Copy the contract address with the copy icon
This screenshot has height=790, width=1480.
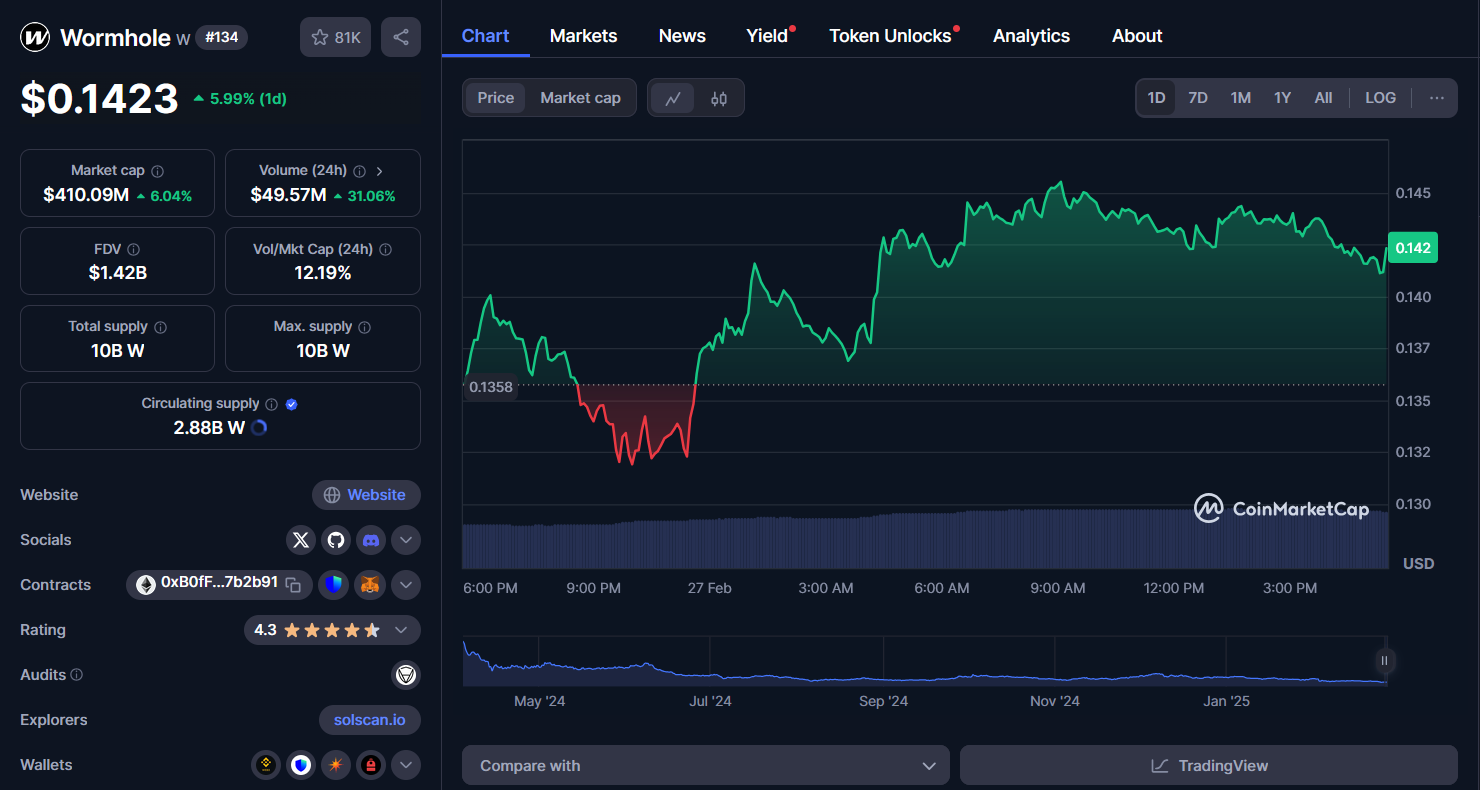293,585
